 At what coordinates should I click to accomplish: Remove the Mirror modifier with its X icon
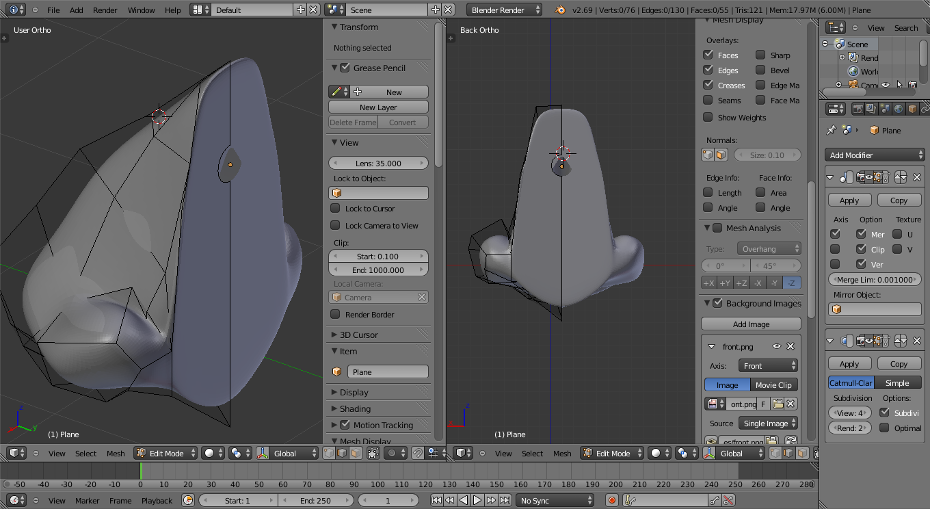tap(916, 177)
